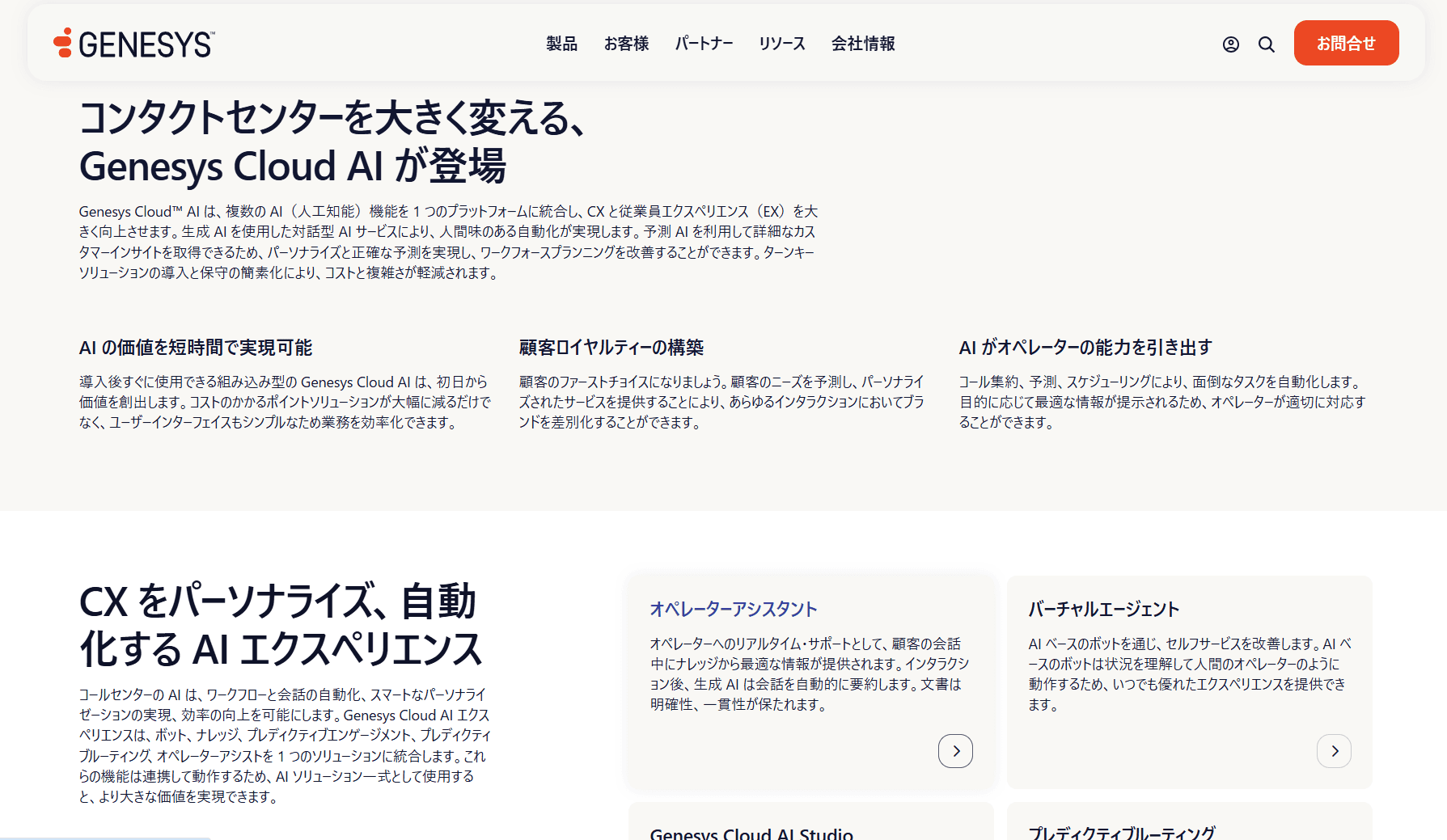Select heading AI がオペレーターの能力を引き出す
Viewport: 1447px width, 840px height.
[1085, 348]
